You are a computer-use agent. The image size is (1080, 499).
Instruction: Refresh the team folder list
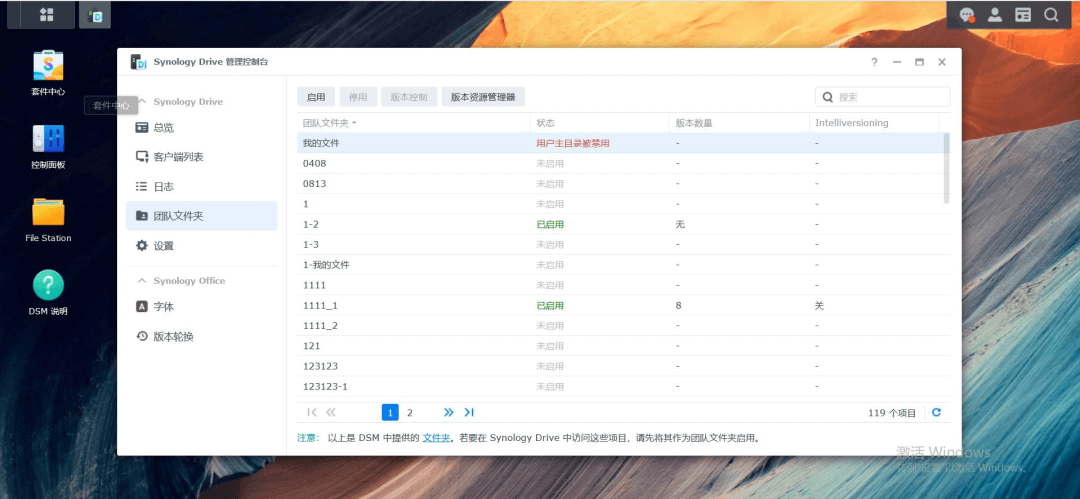pyautogui.click(x=936, y=412)
